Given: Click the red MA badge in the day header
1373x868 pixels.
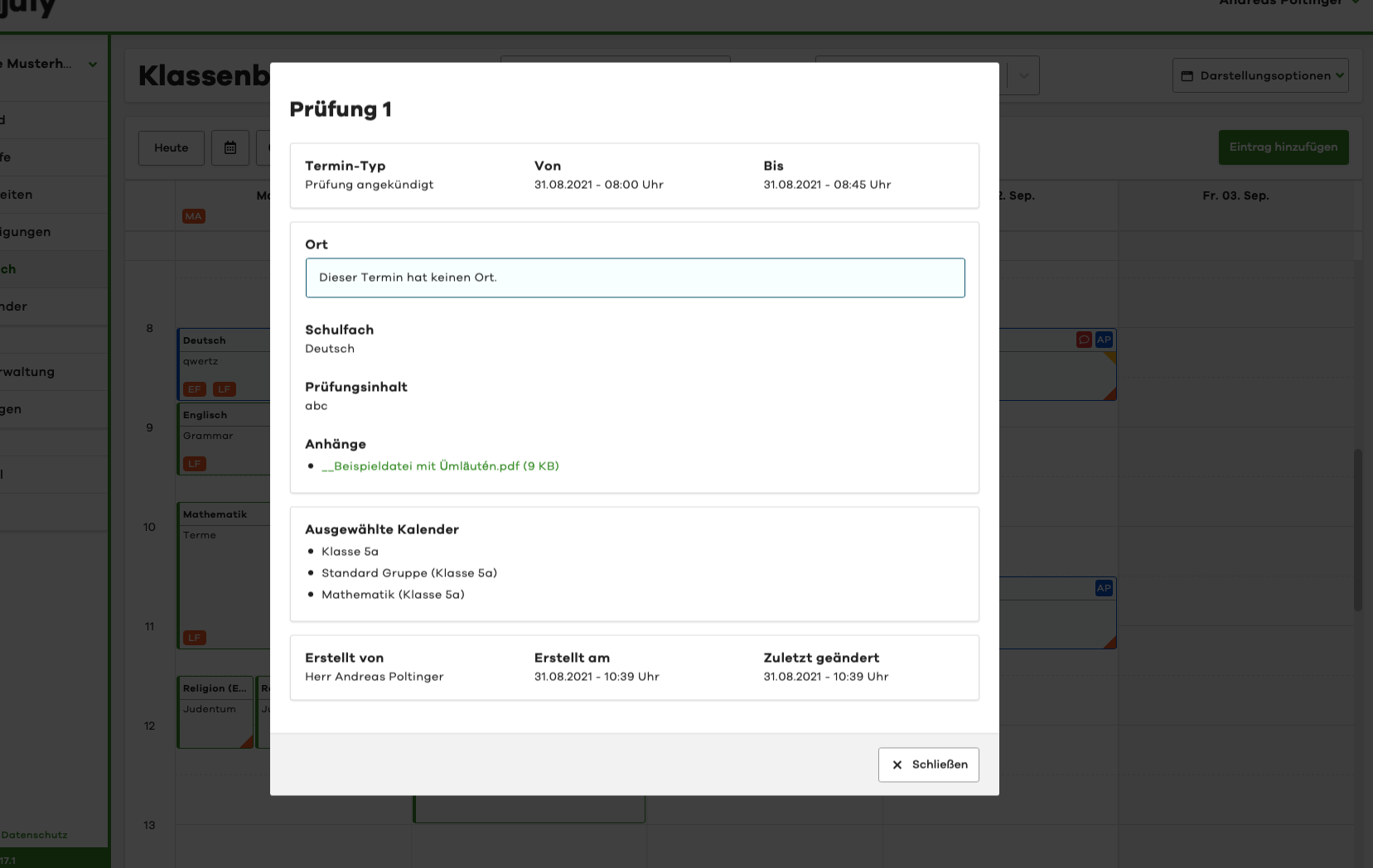Looking at the screenshot, I should 194,216.
